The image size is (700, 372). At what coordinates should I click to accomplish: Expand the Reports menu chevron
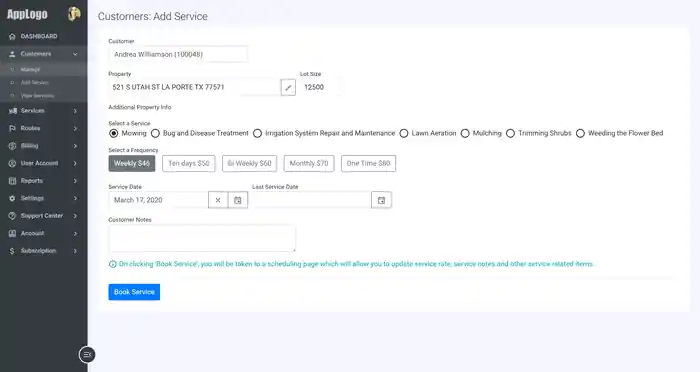[75, 181]
